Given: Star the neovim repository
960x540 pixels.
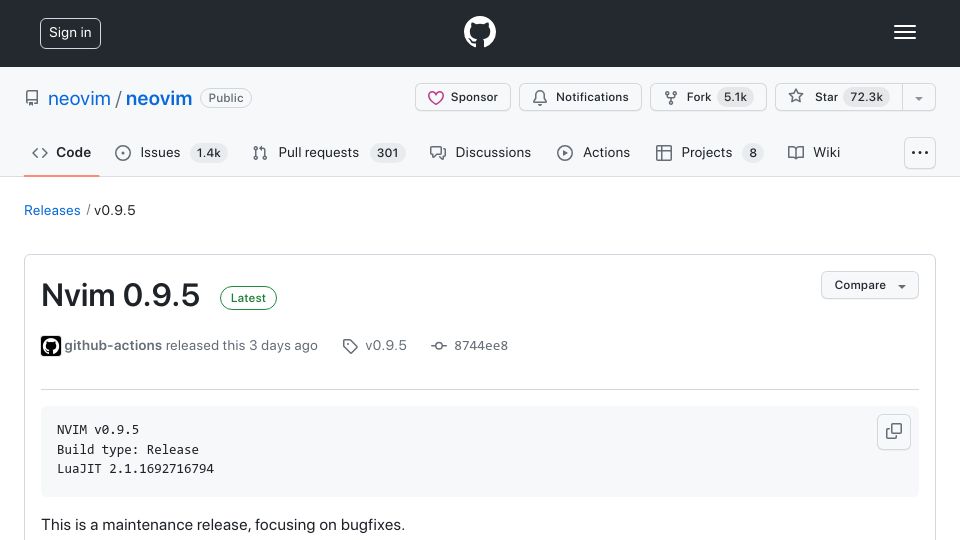Looking at the screenshot, I should tap(838, 97).
